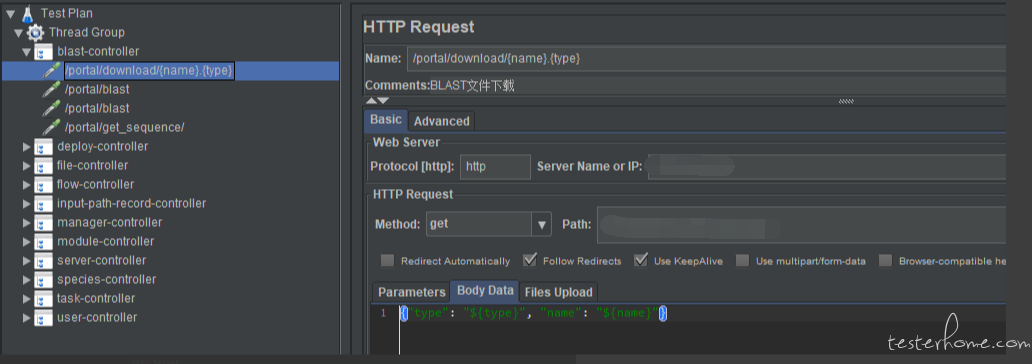1033x364 pixels.
Task: Click sampler icon for /portal/download/{name}.{type}
Action: [x=51, y=70]
